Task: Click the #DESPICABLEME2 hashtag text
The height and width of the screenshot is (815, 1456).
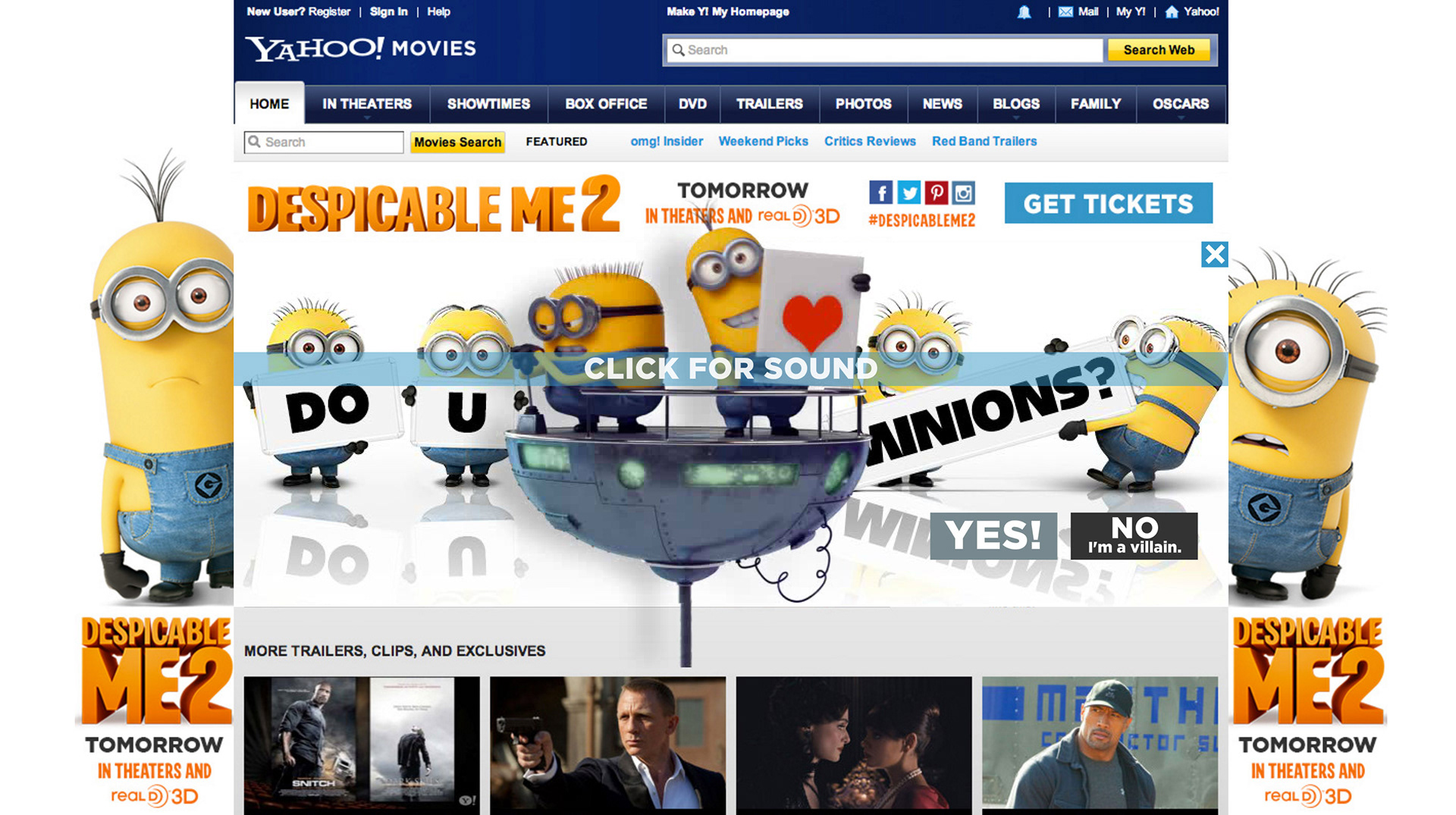Action: click(921, 221)
